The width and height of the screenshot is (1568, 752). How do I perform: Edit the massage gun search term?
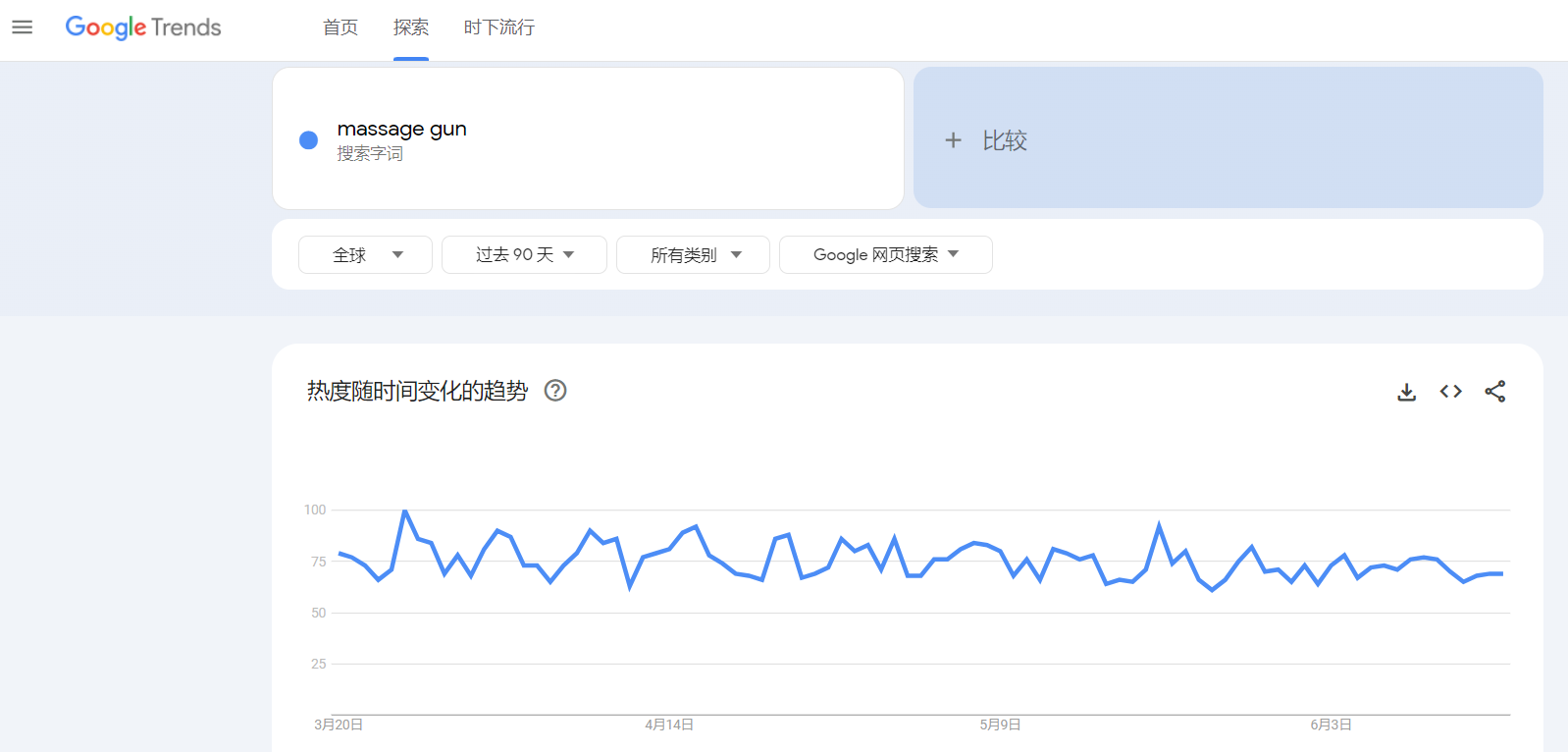(x=401, y=130)
